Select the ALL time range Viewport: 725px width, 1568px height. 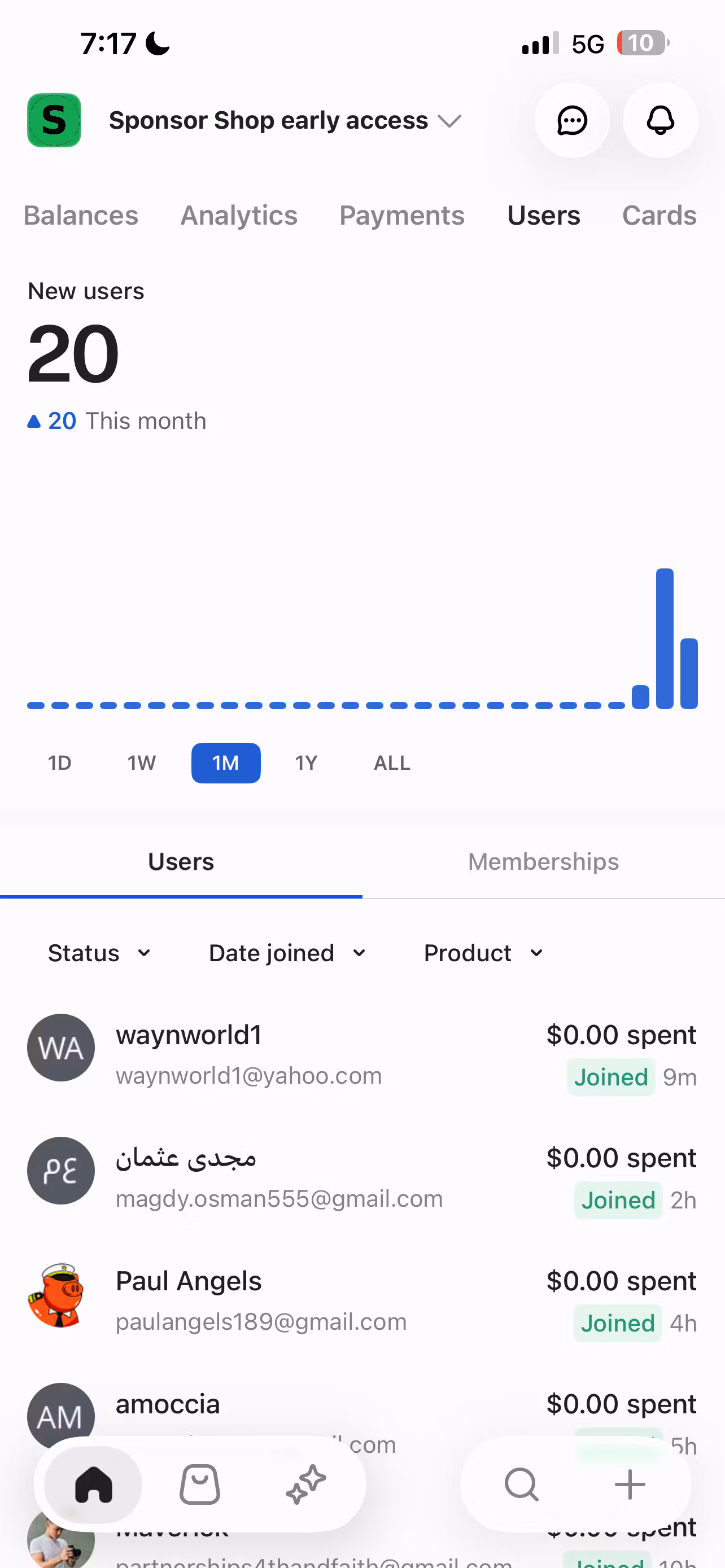coord(392,763)
